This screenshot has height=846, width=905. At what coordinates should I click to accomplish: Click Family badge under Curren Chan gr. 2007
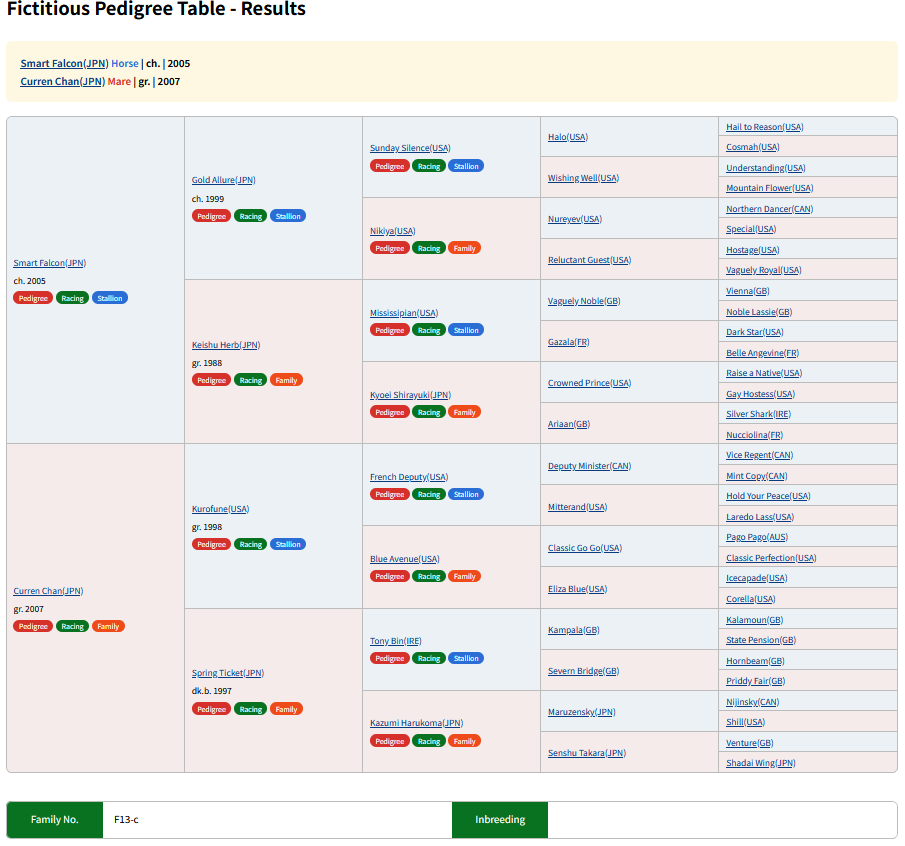pos(109,626)
